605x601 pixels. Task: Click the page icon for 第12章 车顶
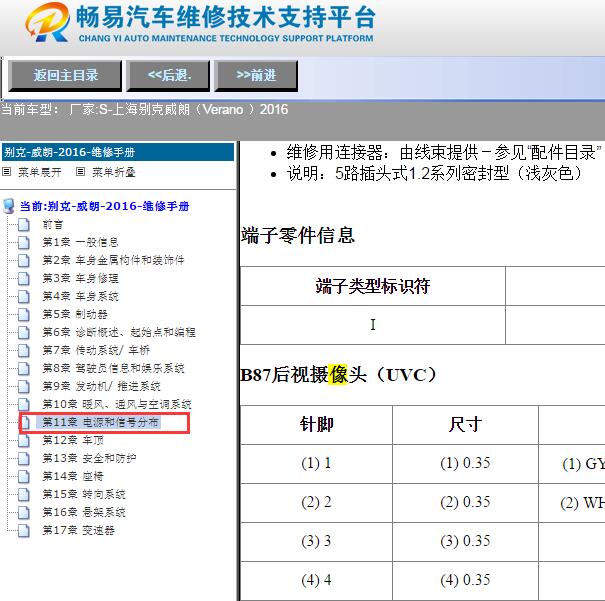point(24,441)
